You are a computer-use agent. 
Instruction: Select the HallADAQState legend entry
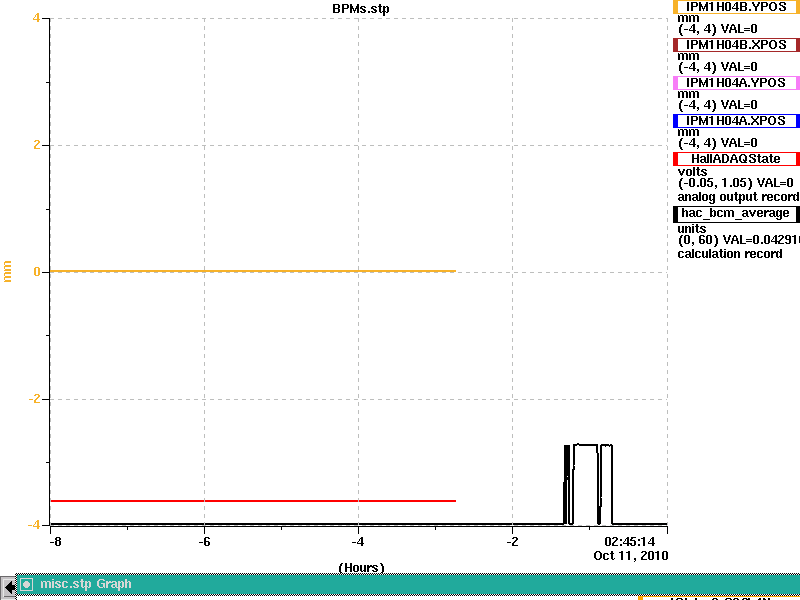(x=736, y=159)
